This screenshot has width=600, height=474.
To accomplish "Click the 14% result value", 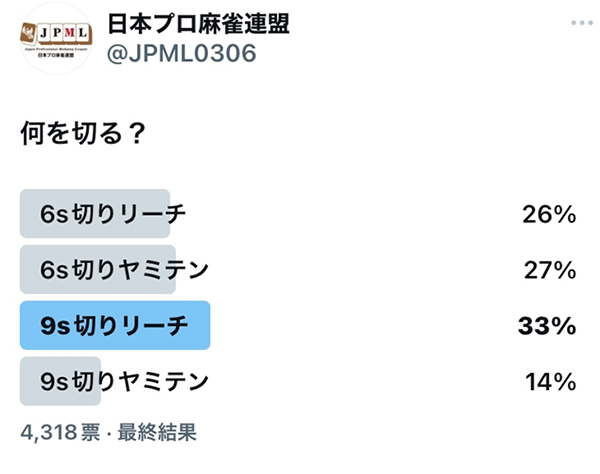I will tap(551, 382).
